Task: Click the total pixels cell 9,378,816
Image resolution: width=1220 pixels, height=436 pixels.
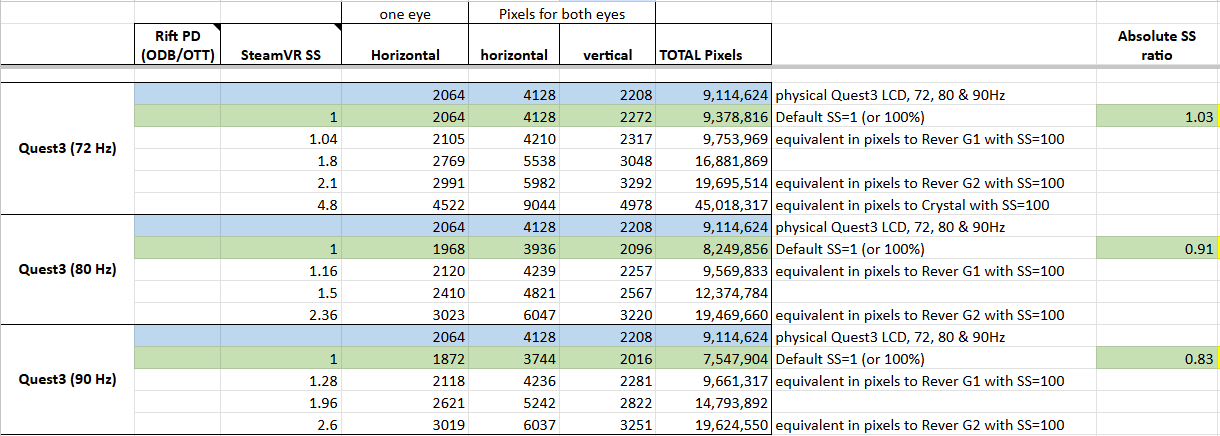Action: coord(713,118)
